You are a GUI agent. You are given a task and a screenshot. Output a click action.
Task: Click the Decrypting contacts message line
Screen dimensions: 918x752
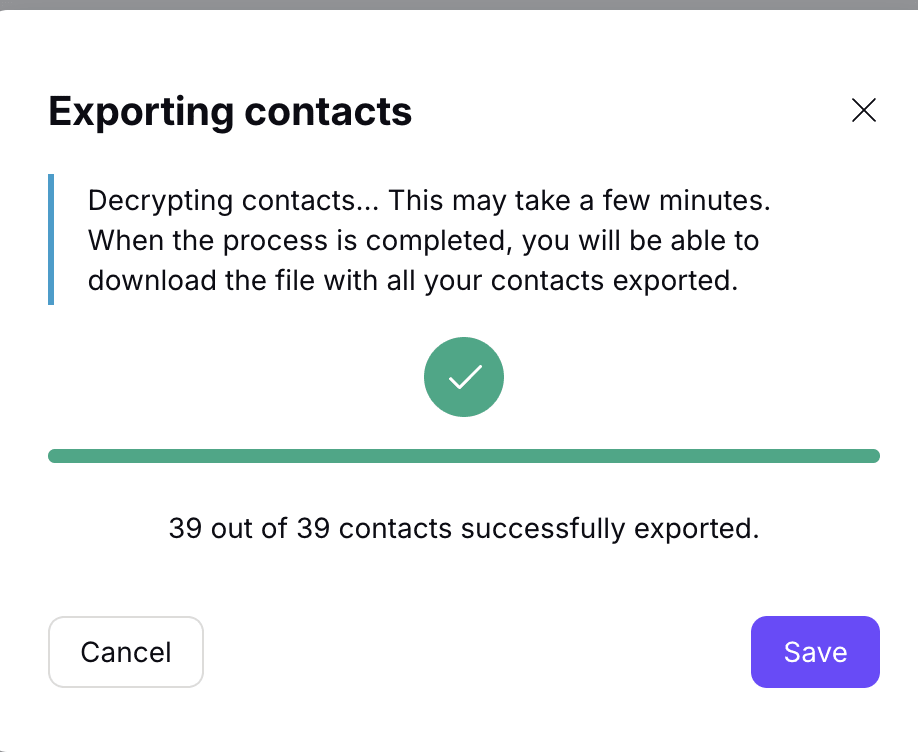tap(429, 201)
